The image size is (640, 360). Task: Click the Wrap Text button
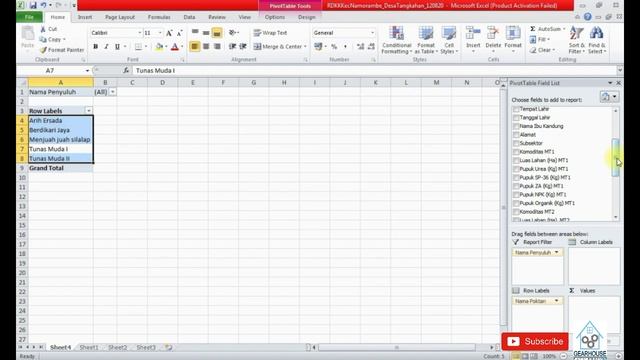pyautogui.click(x=270, y=33)
